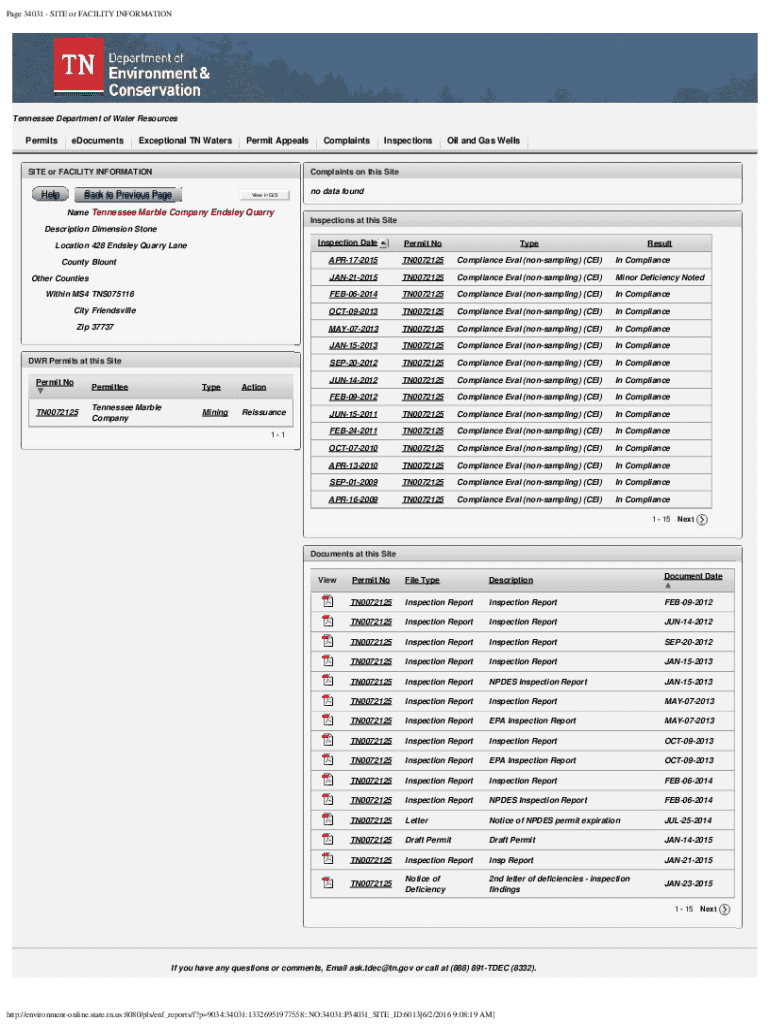Screen dimensions: 770x1024
Task: Click Back to Previous Page button
Action: 128,194
